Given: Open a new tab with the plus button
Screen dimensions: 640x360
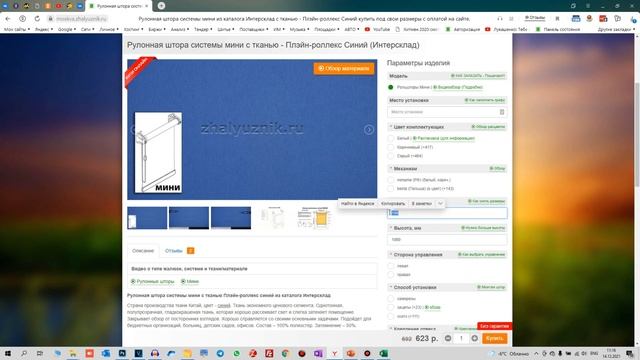Looking at the screenshot, I should click(x=161, y=6).
